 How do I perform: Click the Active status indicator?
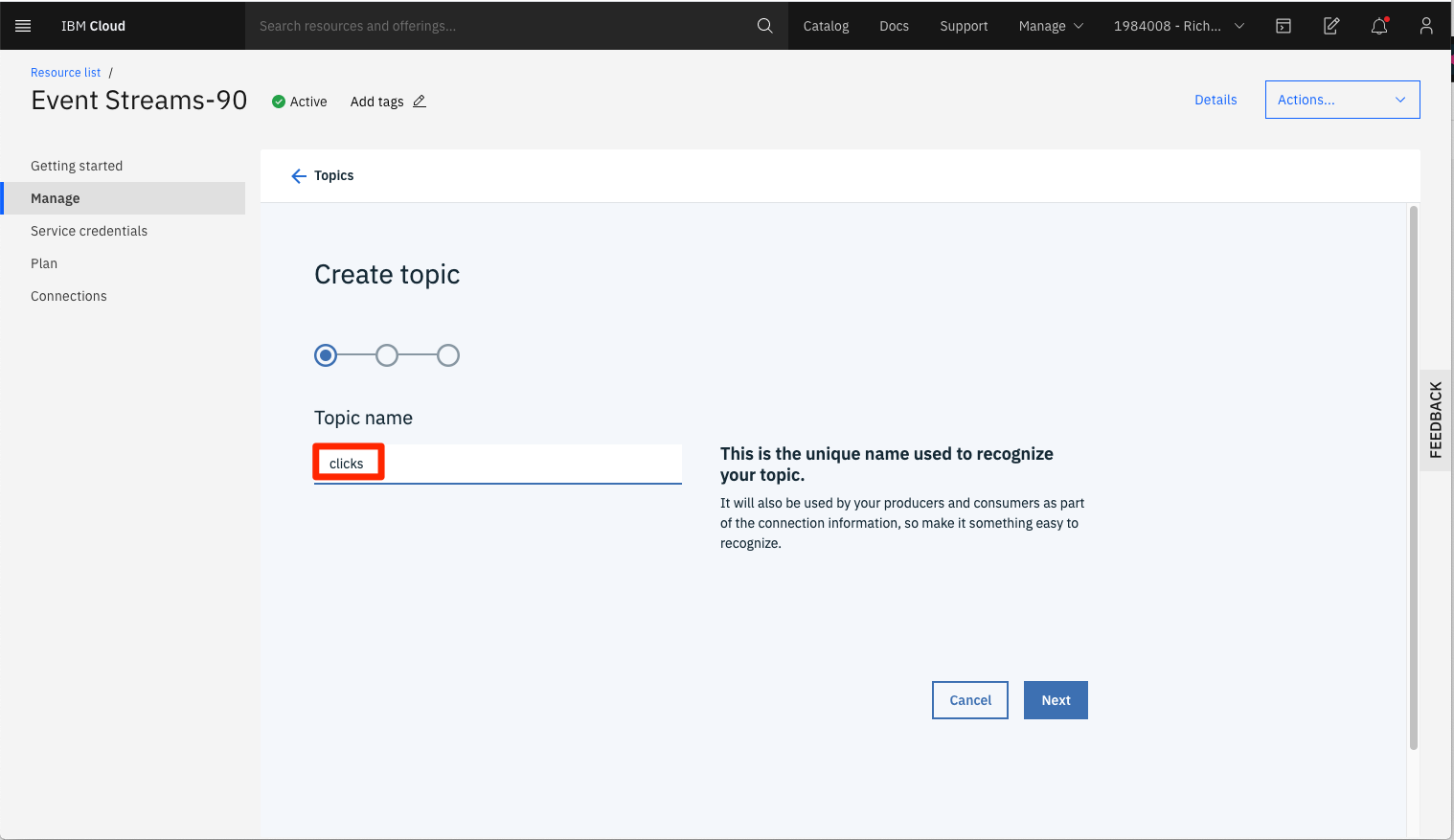coord(299,102)
